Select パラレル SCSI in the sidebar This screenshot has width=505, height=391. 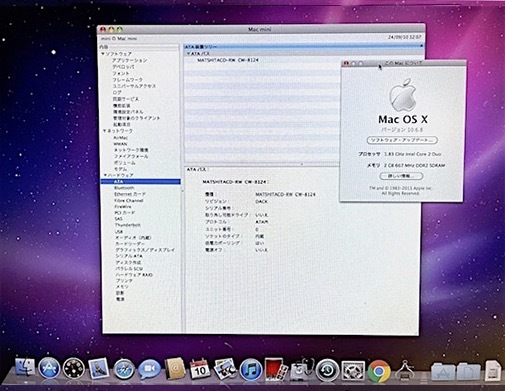point(129,269)
